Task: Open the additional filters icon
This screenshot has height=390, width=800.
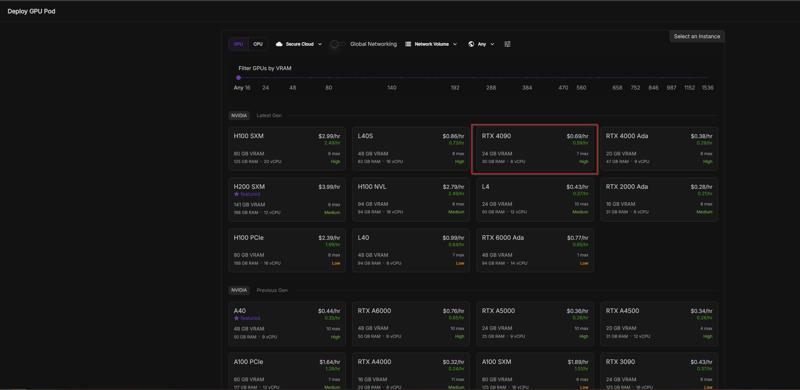Action: click(x=507, y=44)
